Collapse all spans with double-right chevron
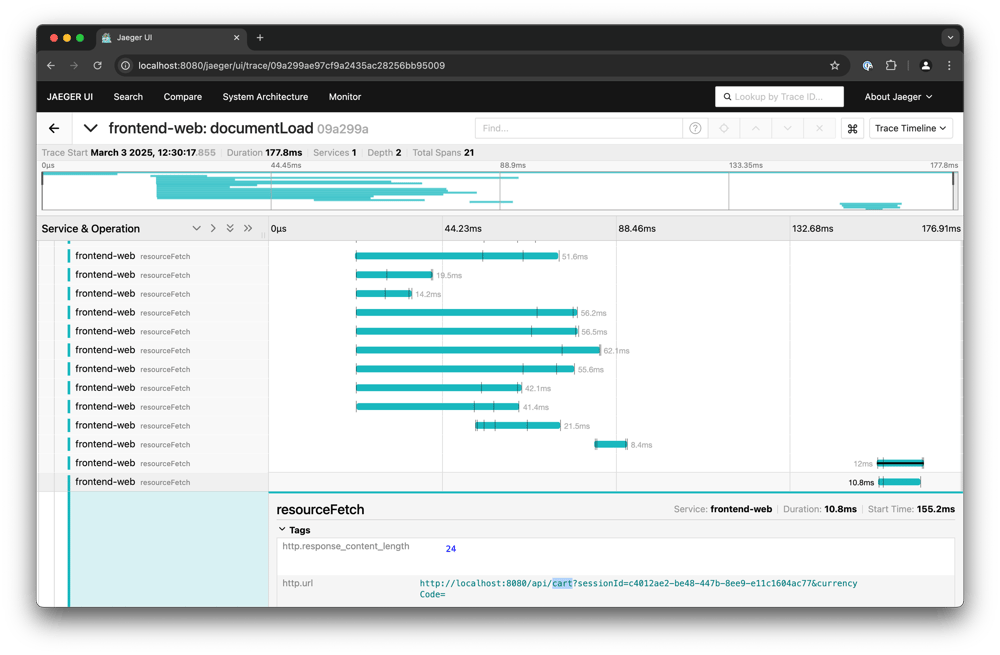 tap(248, 228)
